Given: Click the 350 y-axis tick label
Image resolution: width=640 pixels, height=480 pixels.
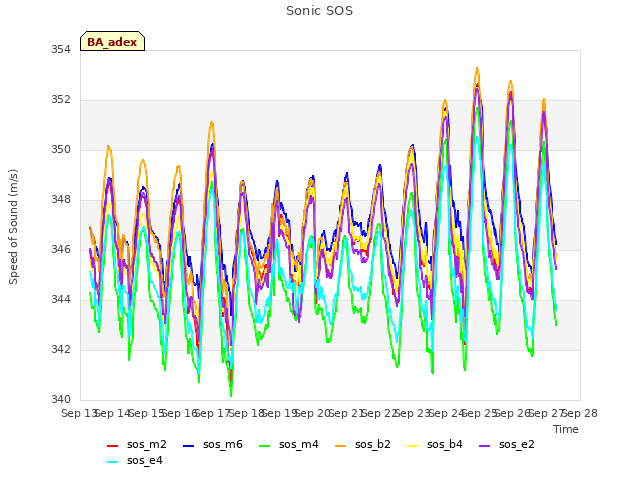Looking at the screenshot, I should [x=61, y=150].
